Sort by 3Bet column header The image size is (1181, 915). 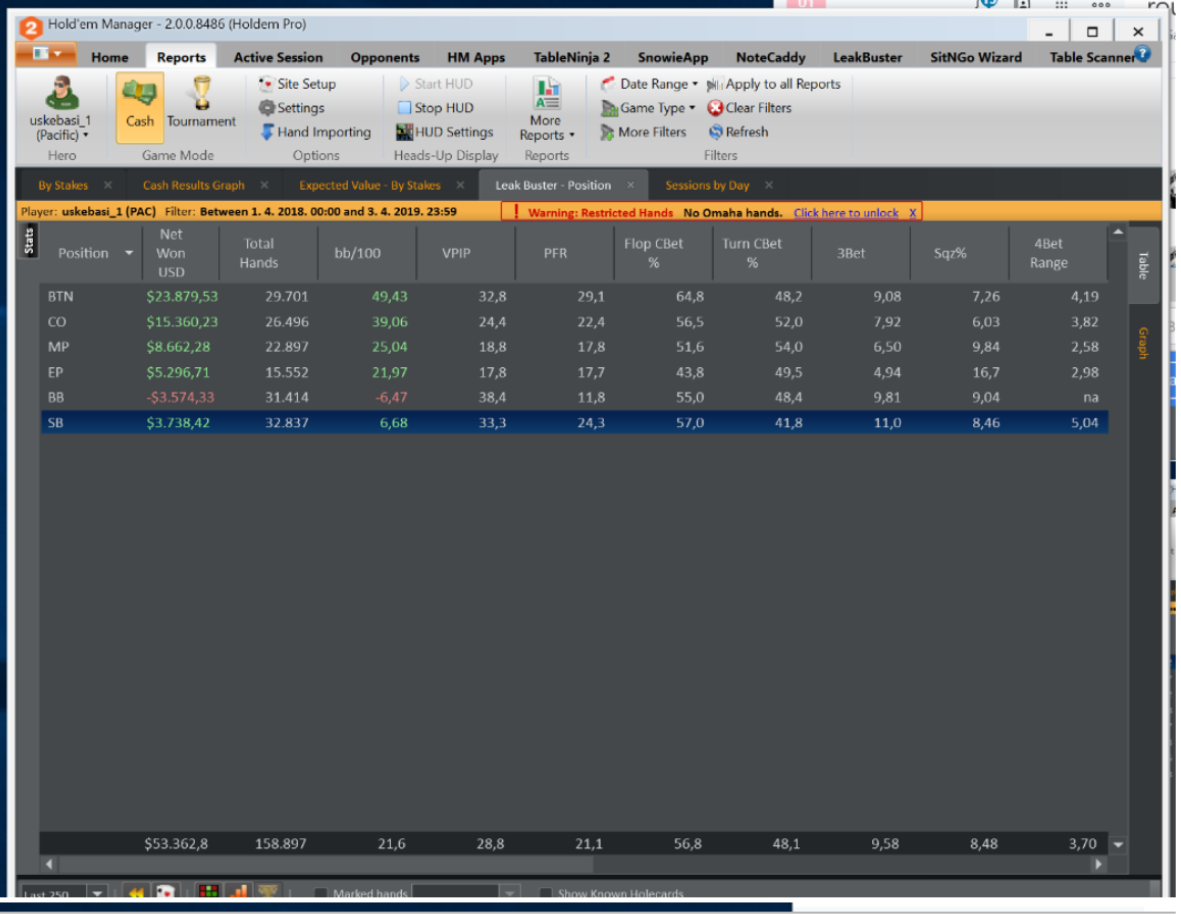(x=851, y=253)
